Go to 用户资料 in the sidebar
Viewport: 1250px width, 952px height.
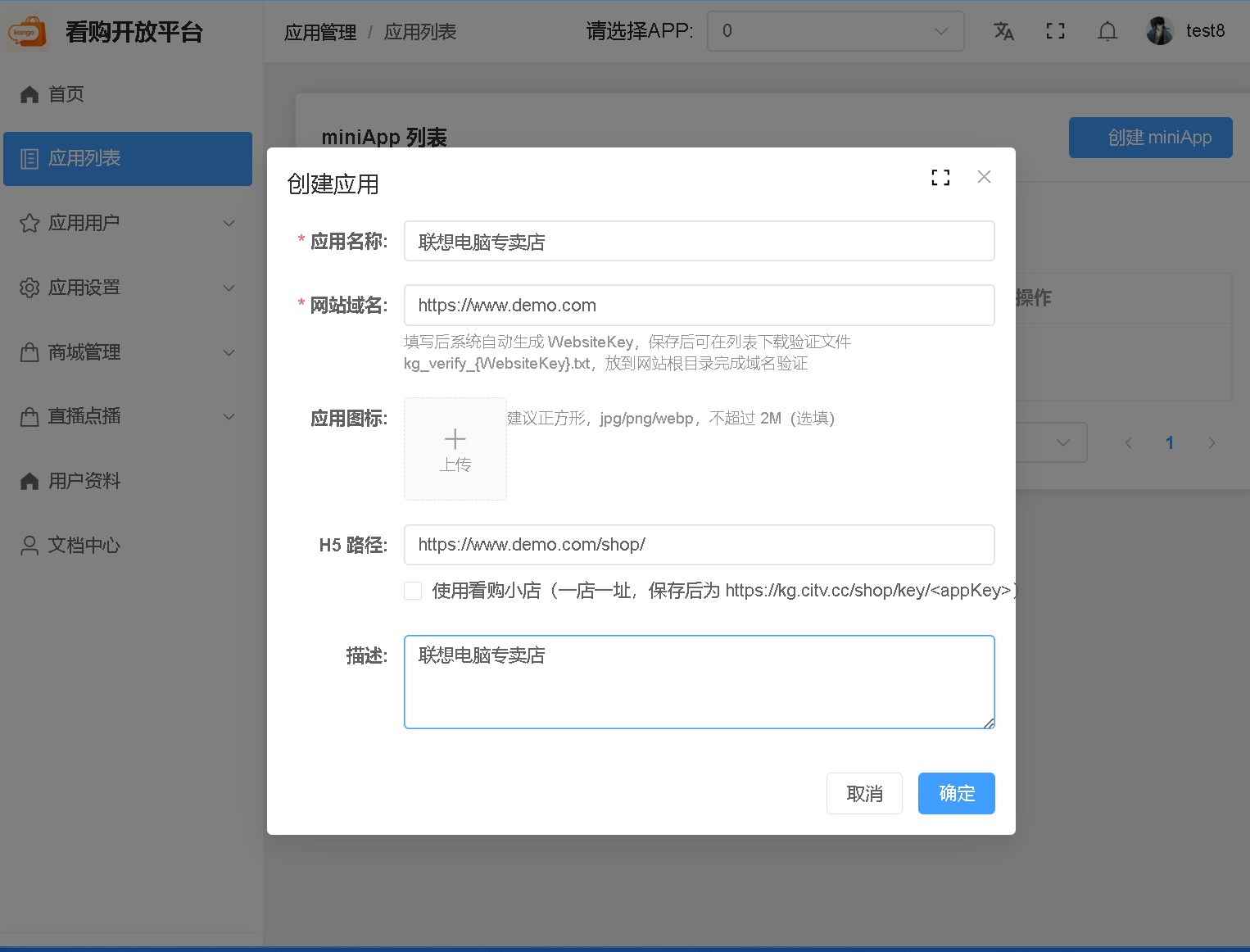128,481
